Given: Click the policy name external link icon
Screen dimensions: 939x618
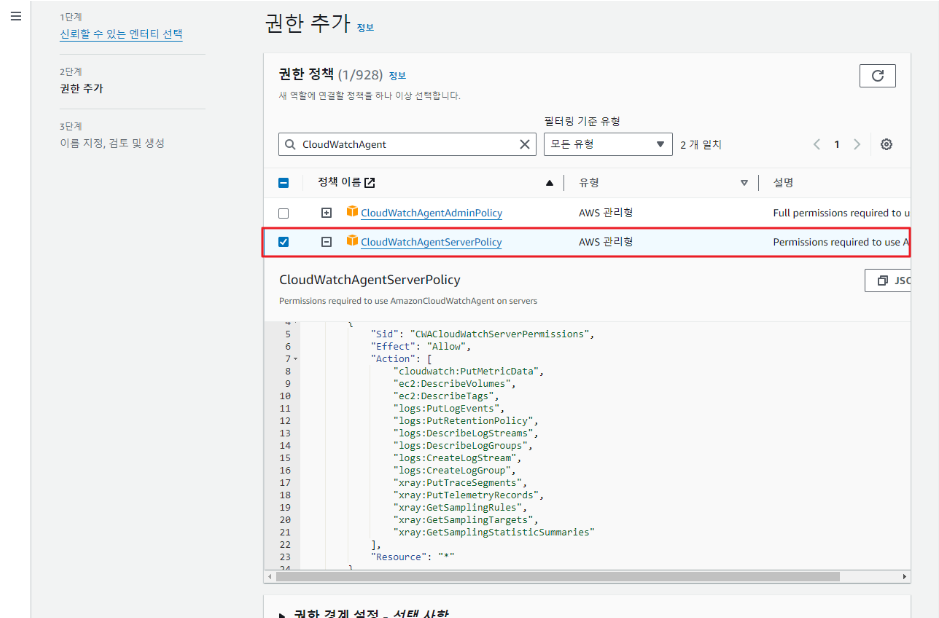Looking at the screenshot, I should pos(370,183).
